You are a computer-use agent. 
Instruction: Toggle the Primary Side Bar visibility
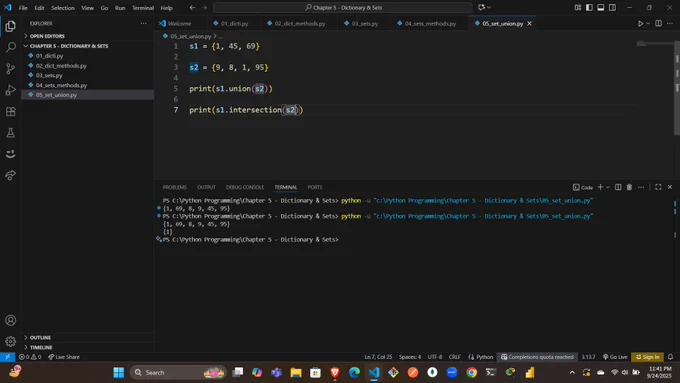coord(589,7)
